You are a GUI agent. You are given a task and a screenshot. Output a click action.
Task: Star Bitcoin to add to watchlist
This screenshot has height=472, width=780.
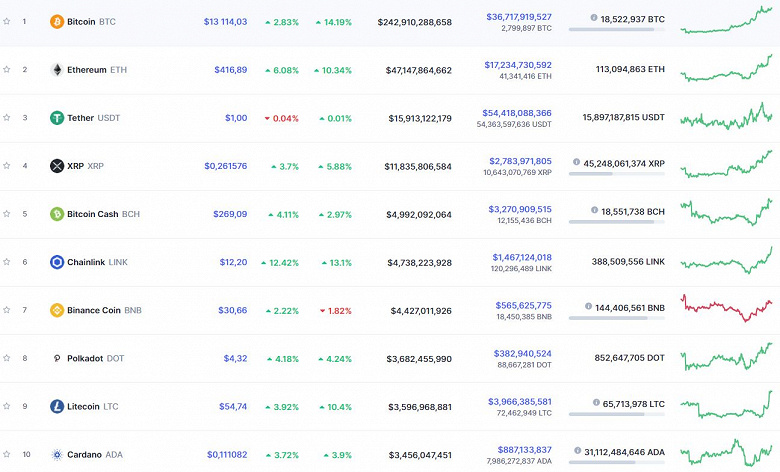pos(7,21)
